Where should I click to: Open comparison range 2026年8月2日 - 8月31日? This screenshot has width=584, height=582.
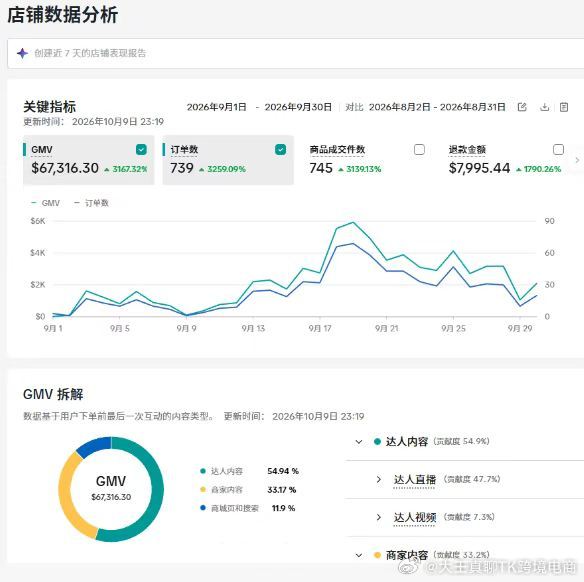click(x=437, y=107)
